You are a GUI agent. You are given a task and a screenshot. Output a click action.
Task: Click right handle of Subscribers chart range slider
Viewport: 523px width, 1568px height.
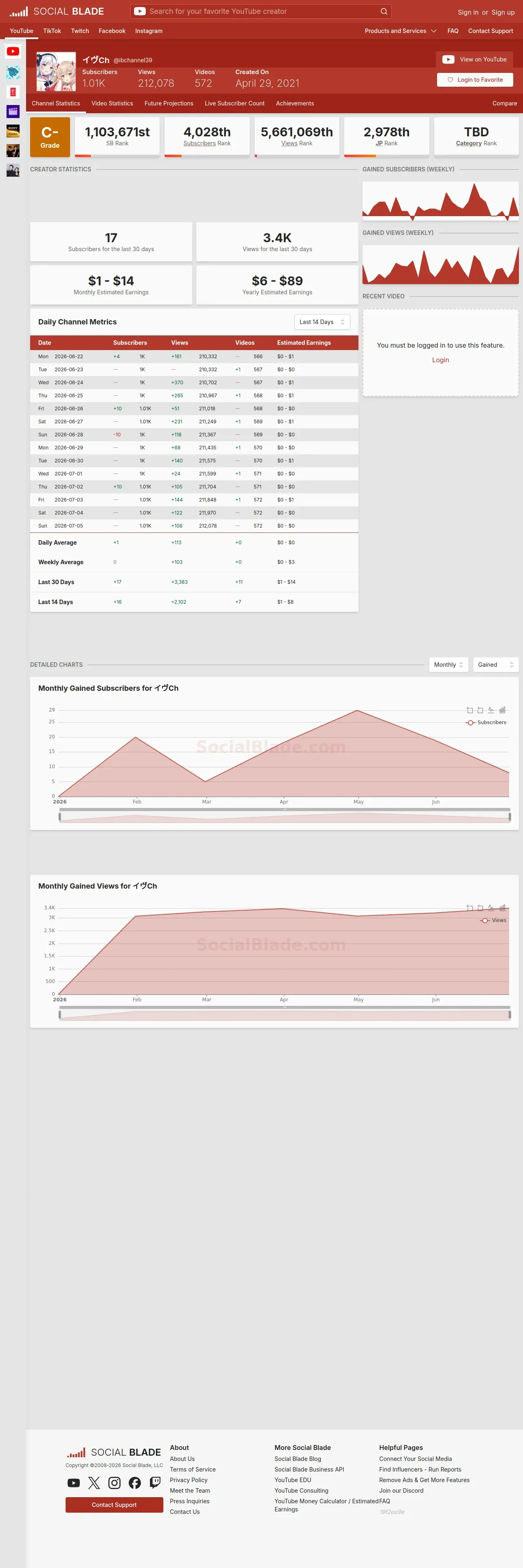click(510, 816)
